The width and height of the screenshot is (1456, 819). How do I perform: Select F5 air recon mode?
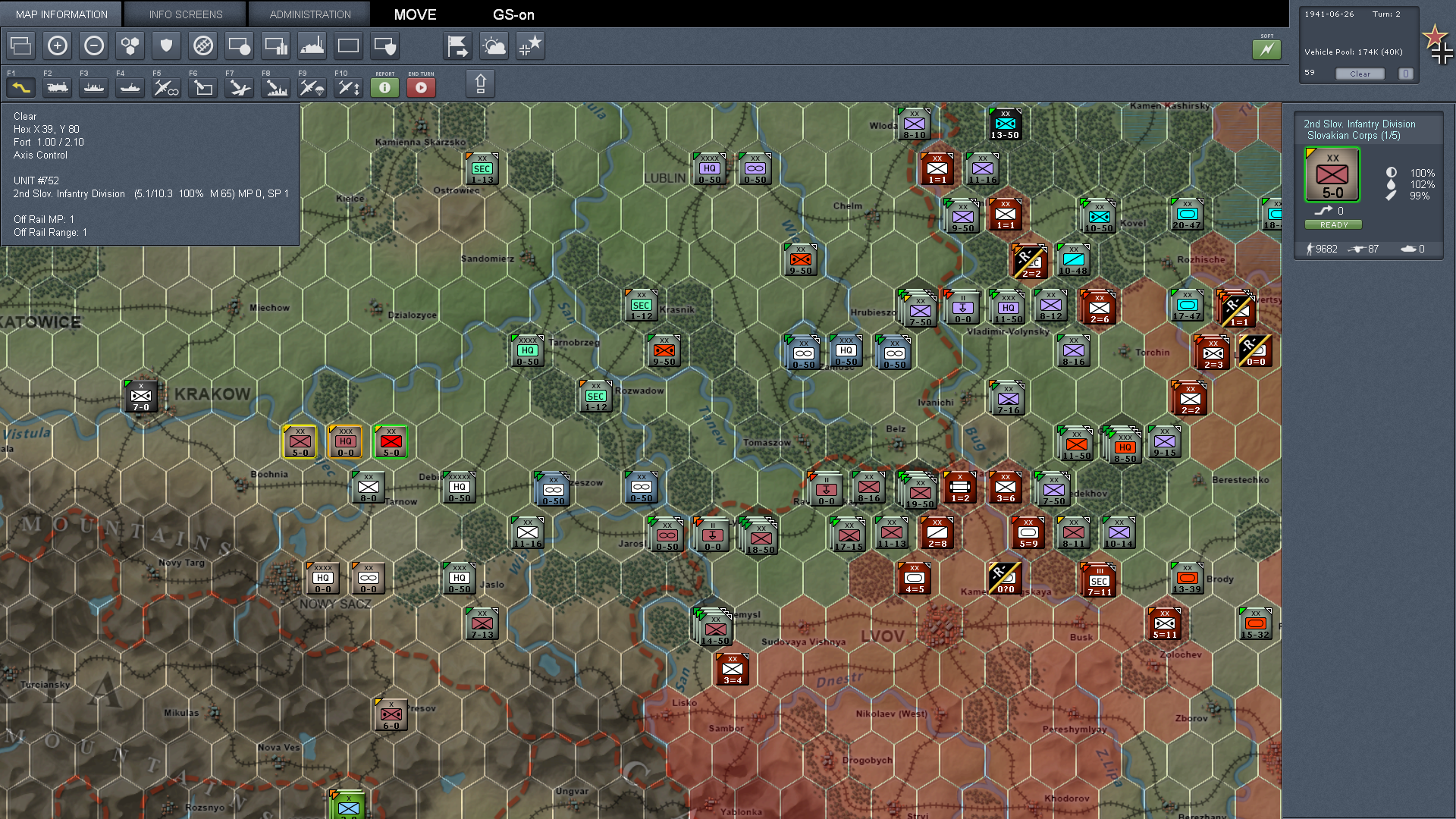(x=166, y=88)
